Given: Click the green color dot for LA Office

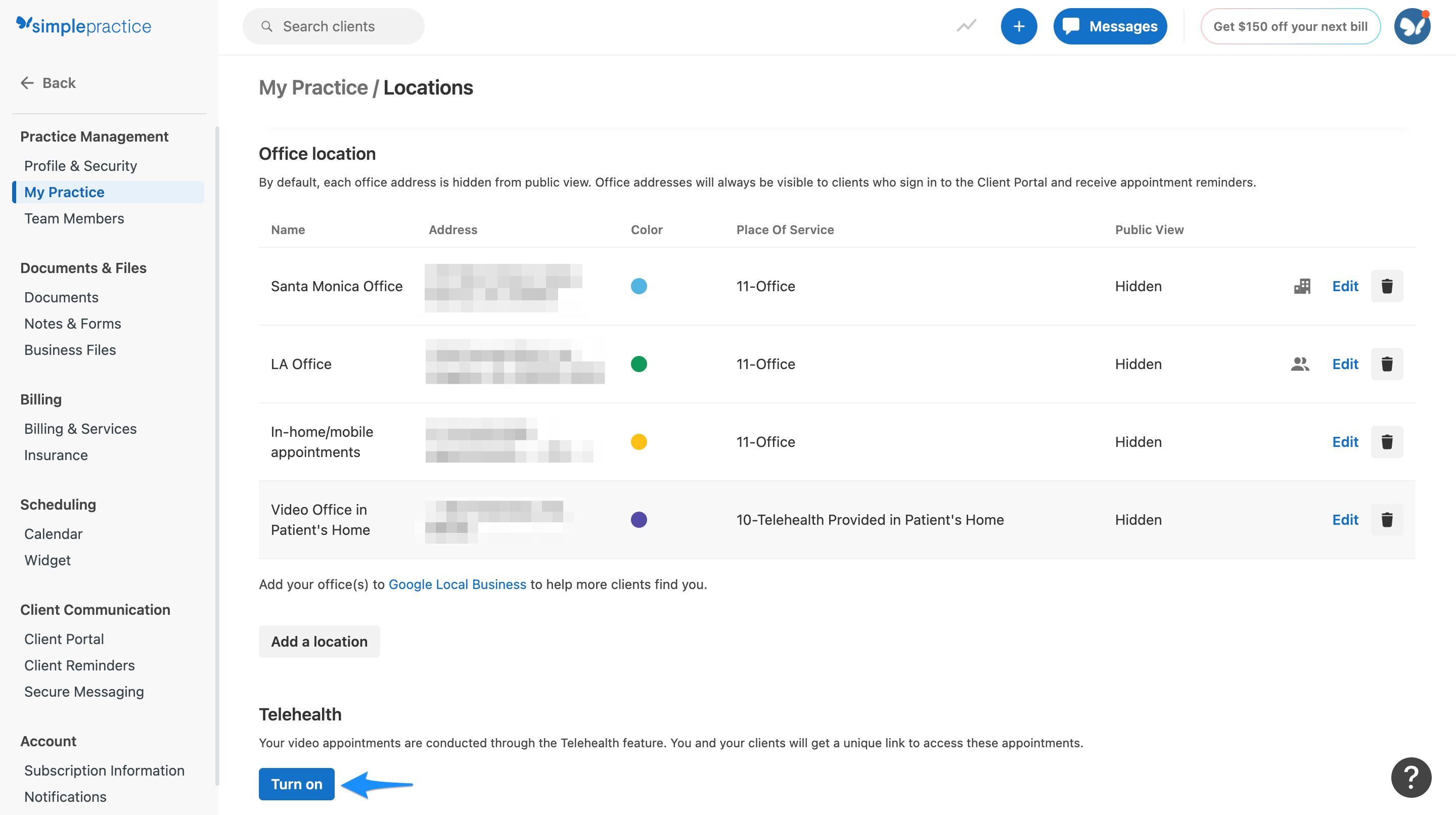Looking at the screenshot, I should coord(639,364).
